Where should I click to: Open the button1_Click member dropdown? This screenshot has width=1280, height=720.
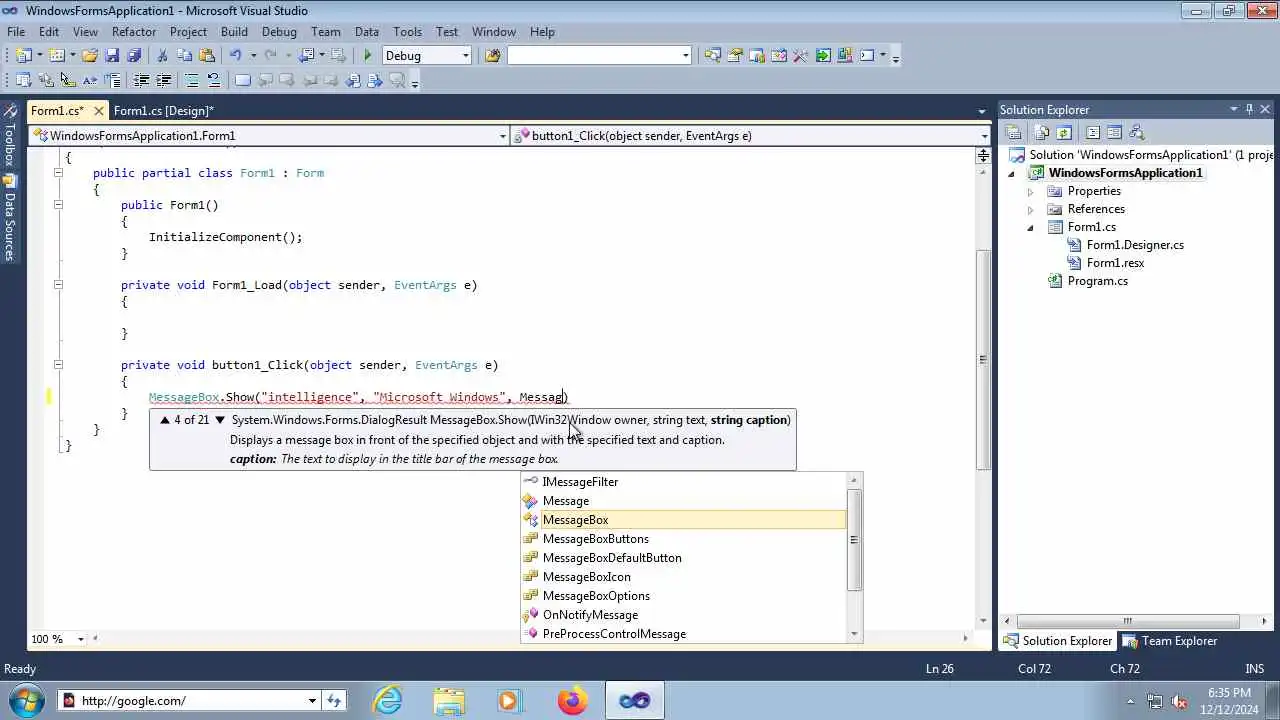click(x=984, y=136)
